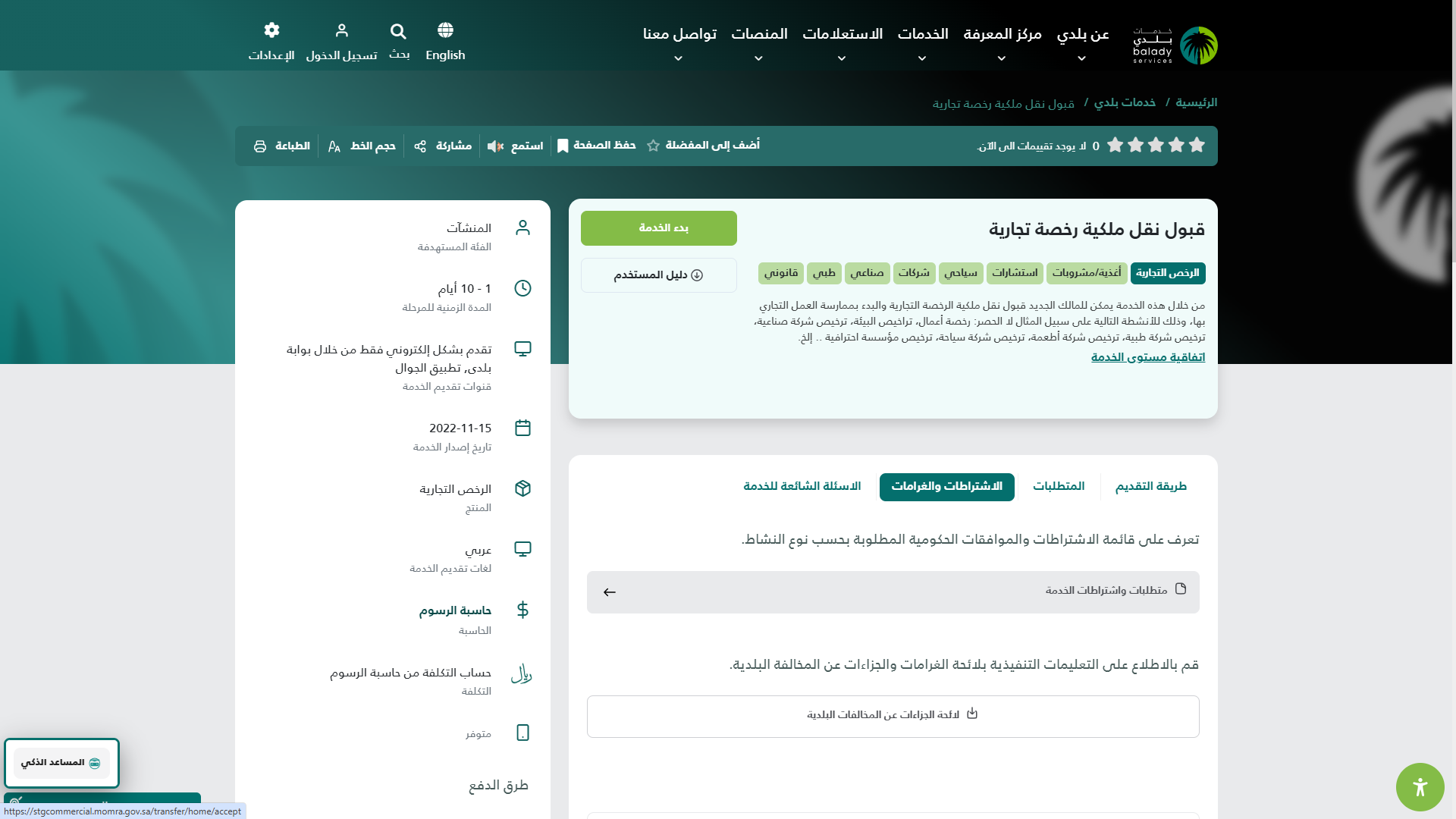Click the listen speaker icon

pos(495,146)
